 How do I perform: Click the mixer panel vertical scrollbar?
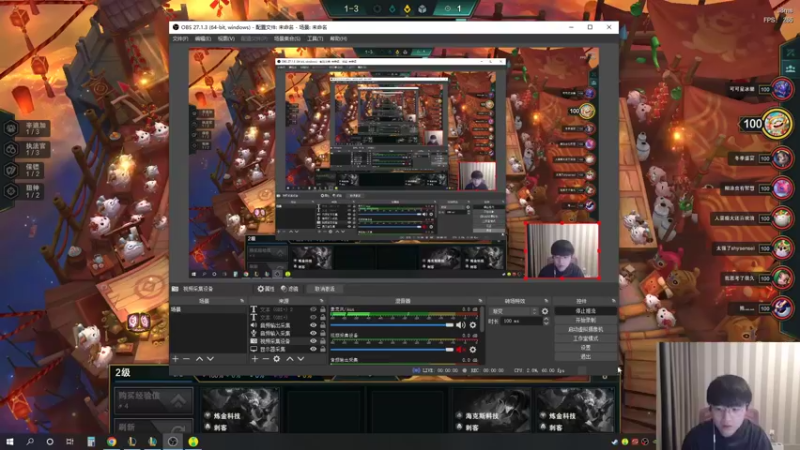(482, 319)
